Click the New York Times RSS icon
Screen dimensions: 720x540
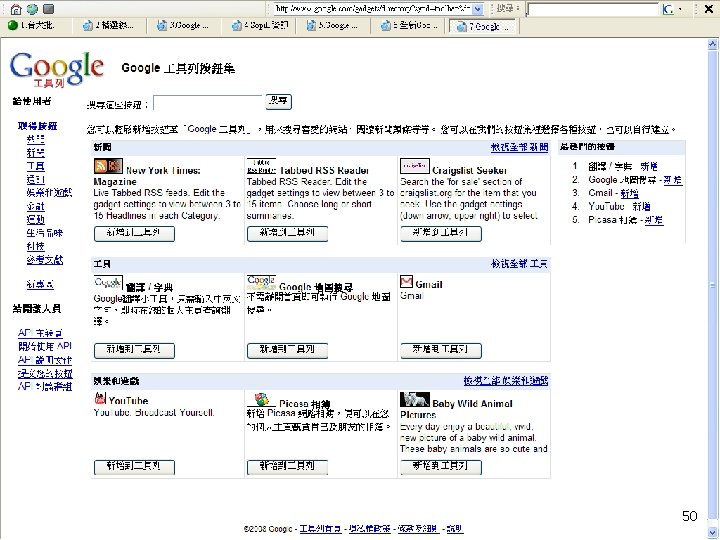[108, 166]
